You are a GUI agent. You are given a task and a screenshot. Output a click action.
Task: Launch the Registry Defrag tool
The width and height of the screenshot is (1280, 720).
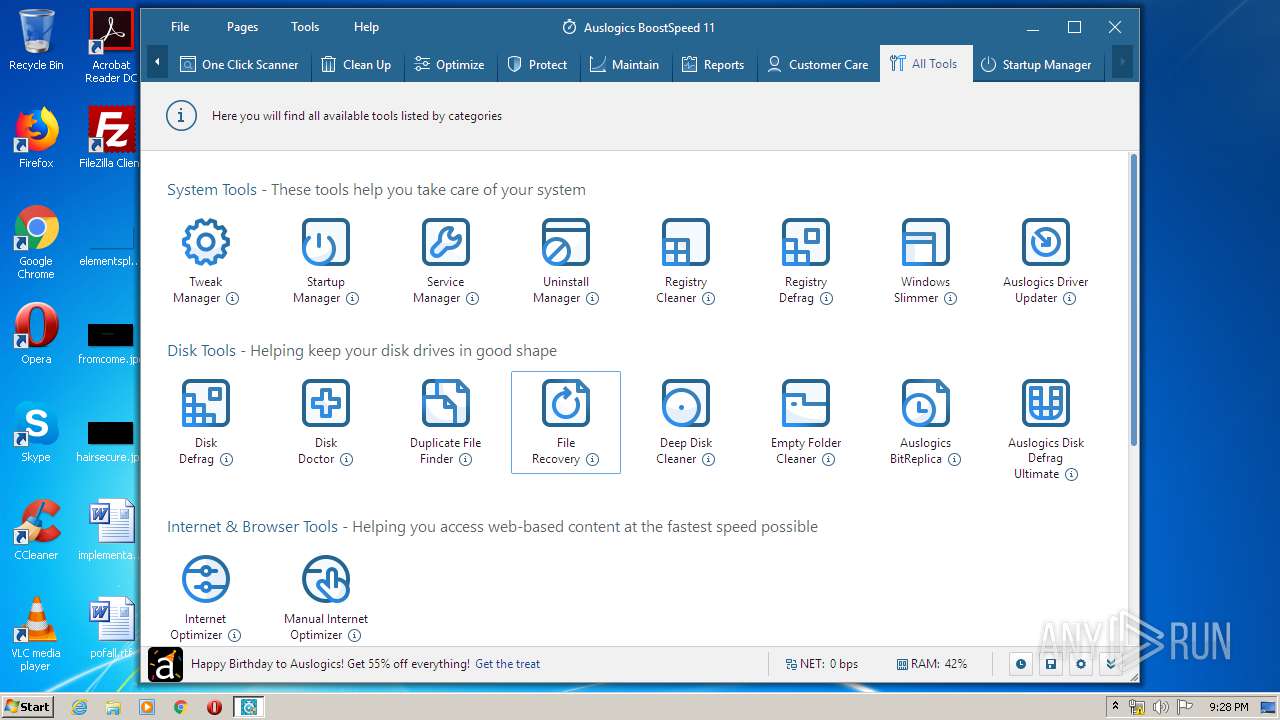click(805, 262)
